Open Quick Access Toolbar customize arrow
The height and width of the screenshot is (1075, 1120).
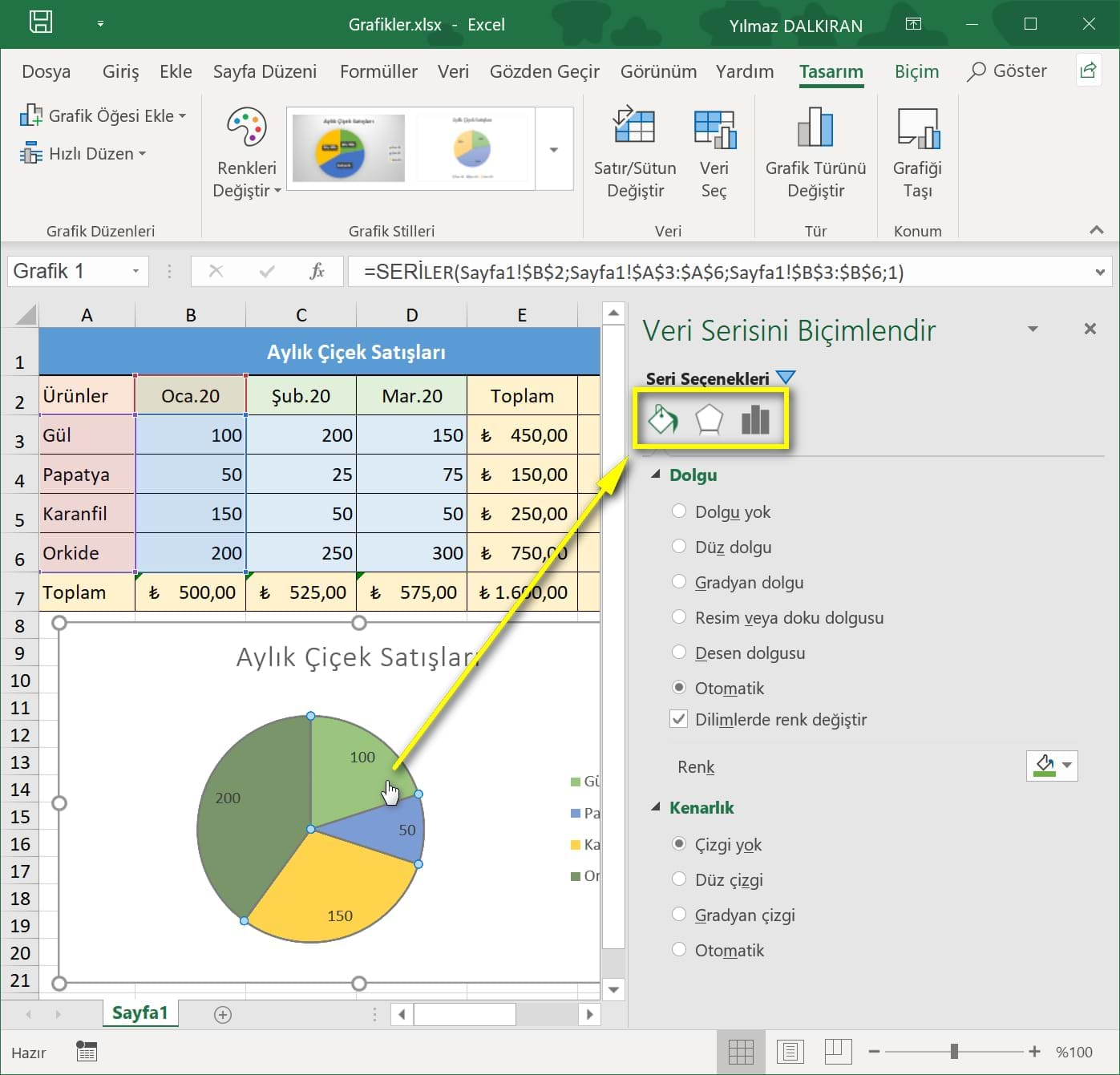(100, 23)
